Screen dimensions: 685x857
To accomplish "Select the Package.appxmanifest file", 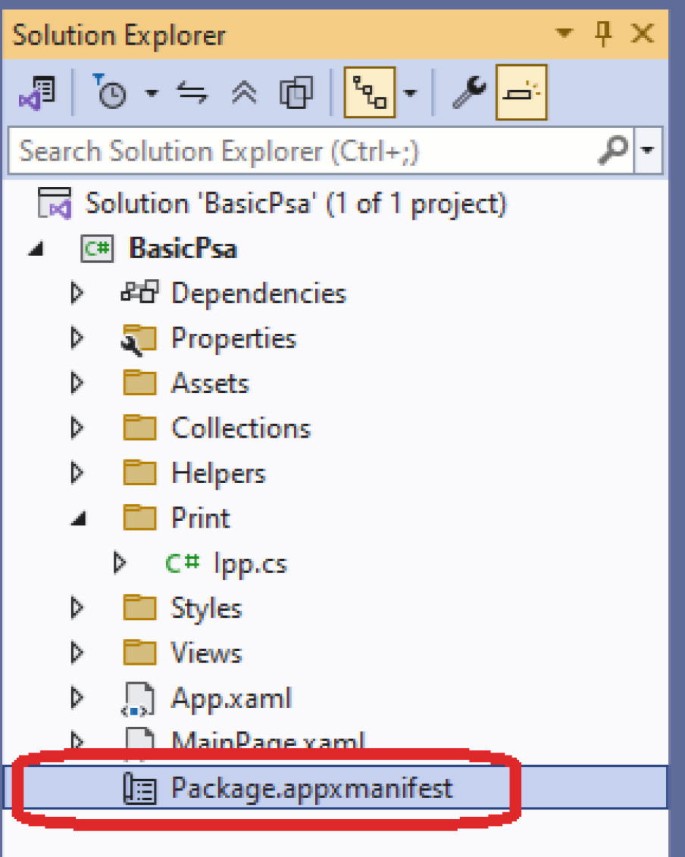I will pos(311,787).
